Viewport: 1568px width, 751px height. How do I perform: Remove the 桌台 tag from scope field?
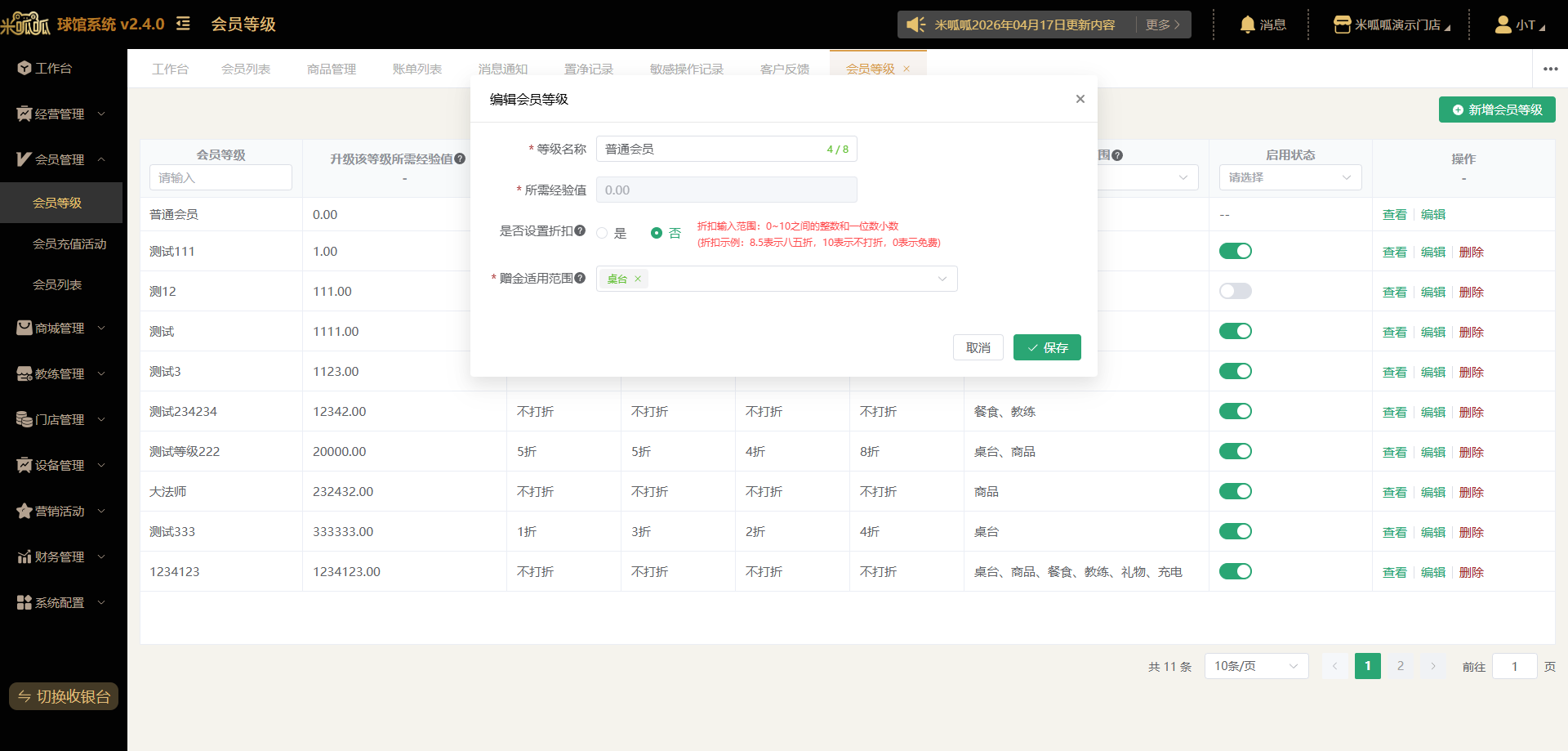point(638,279)
